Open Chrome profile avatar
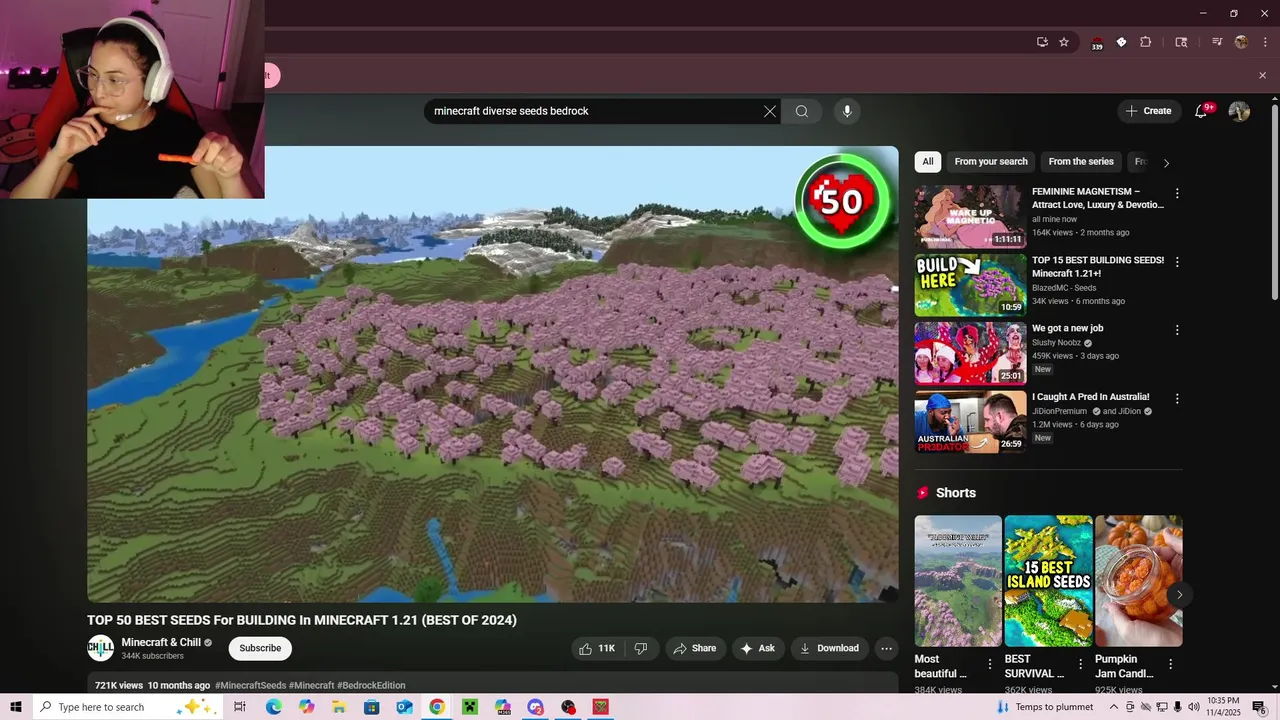1280x720 pixels. [x=1241, y=42]
